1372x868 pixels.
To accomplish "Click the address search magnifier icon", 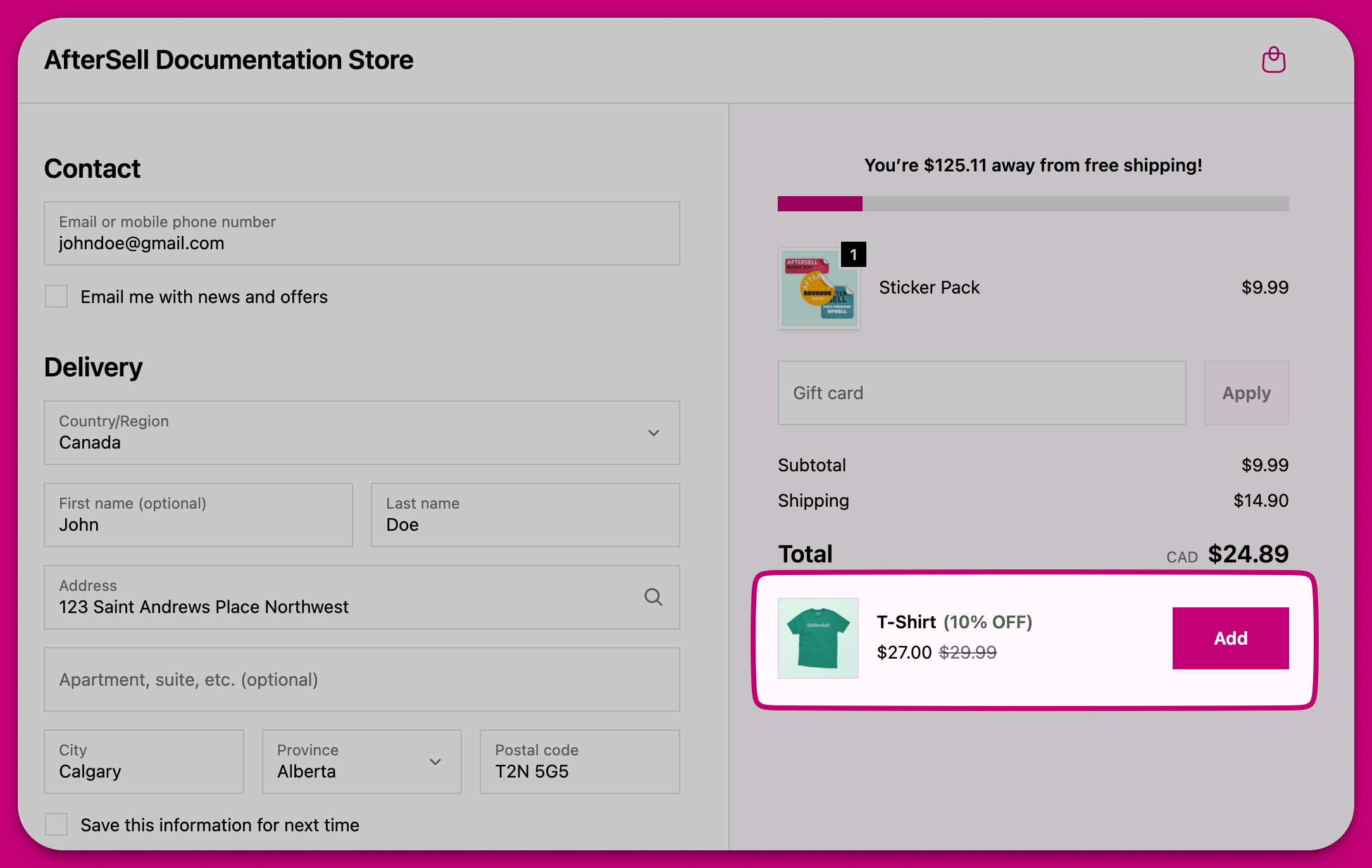I will pos(653,597).
